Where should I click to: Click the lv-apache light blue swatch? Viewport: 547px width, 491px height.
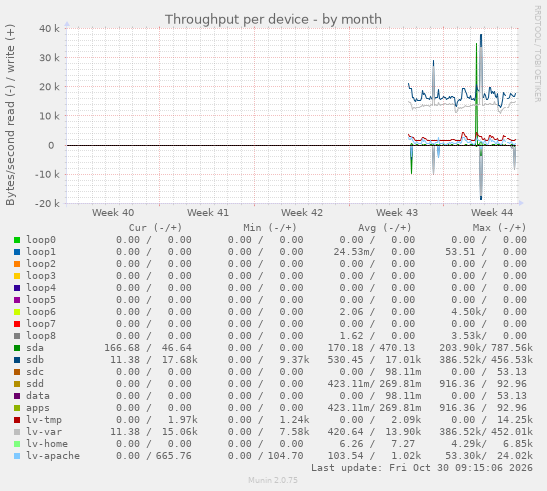coord(17,456)
